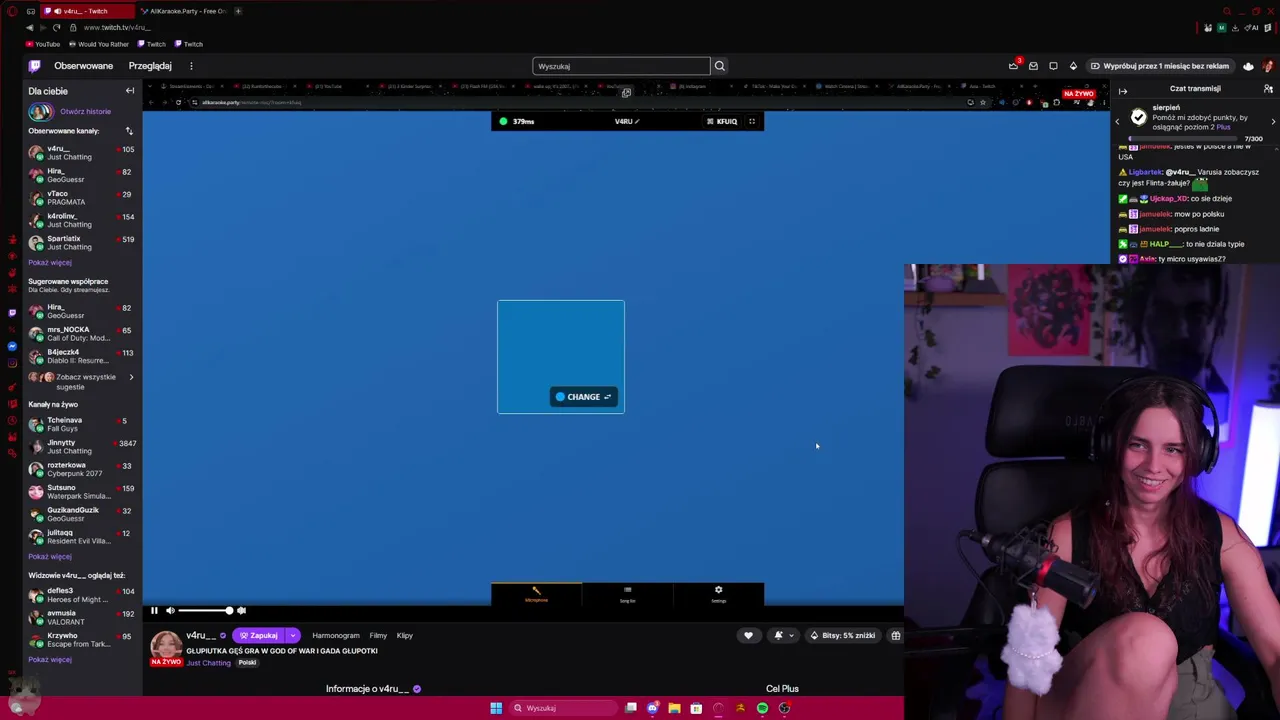Image resolution: width=1280 pixels, height=720 pixels.
Task: Open the Windows Start menu
Action: (x=496, y=708)
